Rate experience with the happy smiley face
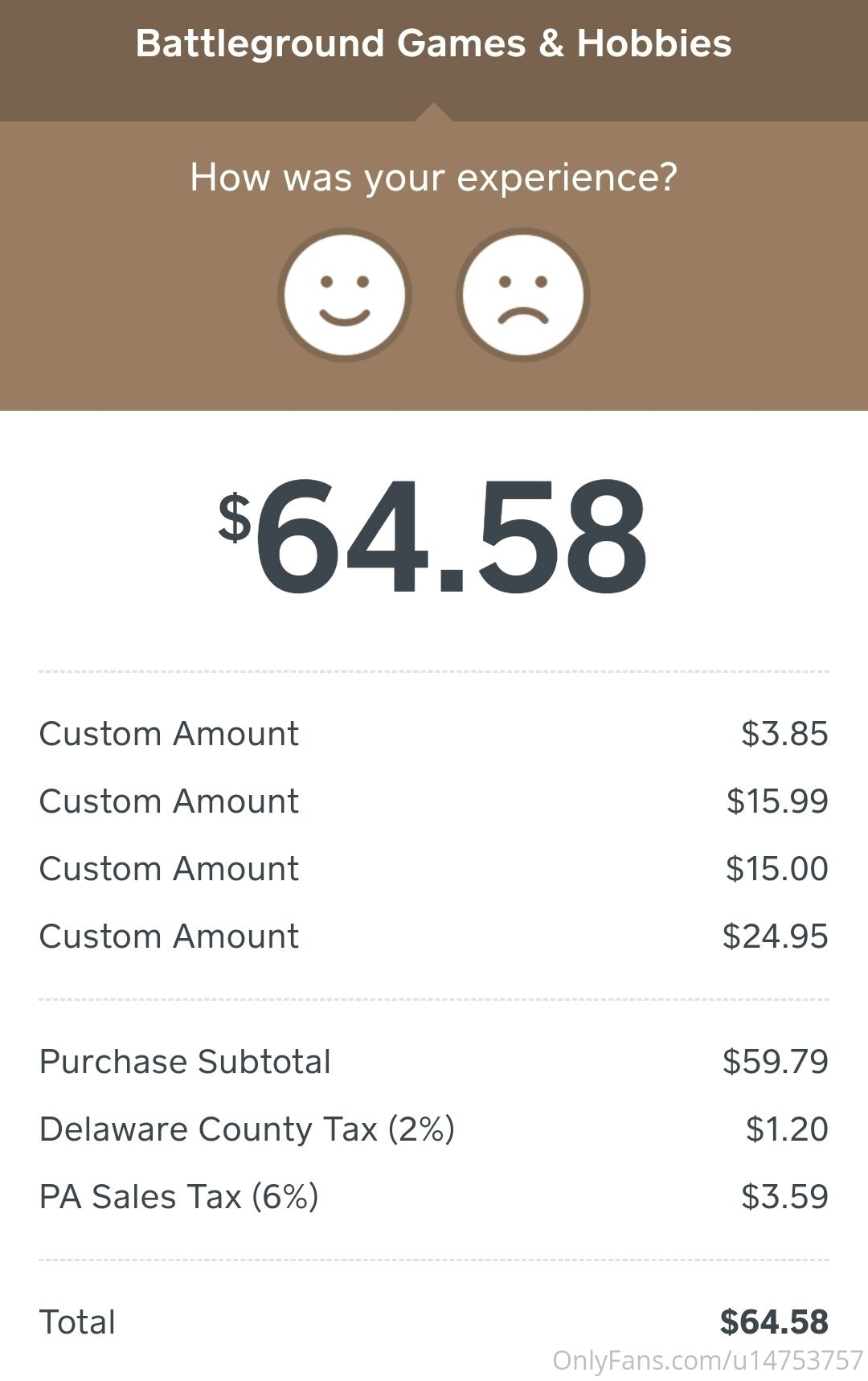 pos(345,295)
